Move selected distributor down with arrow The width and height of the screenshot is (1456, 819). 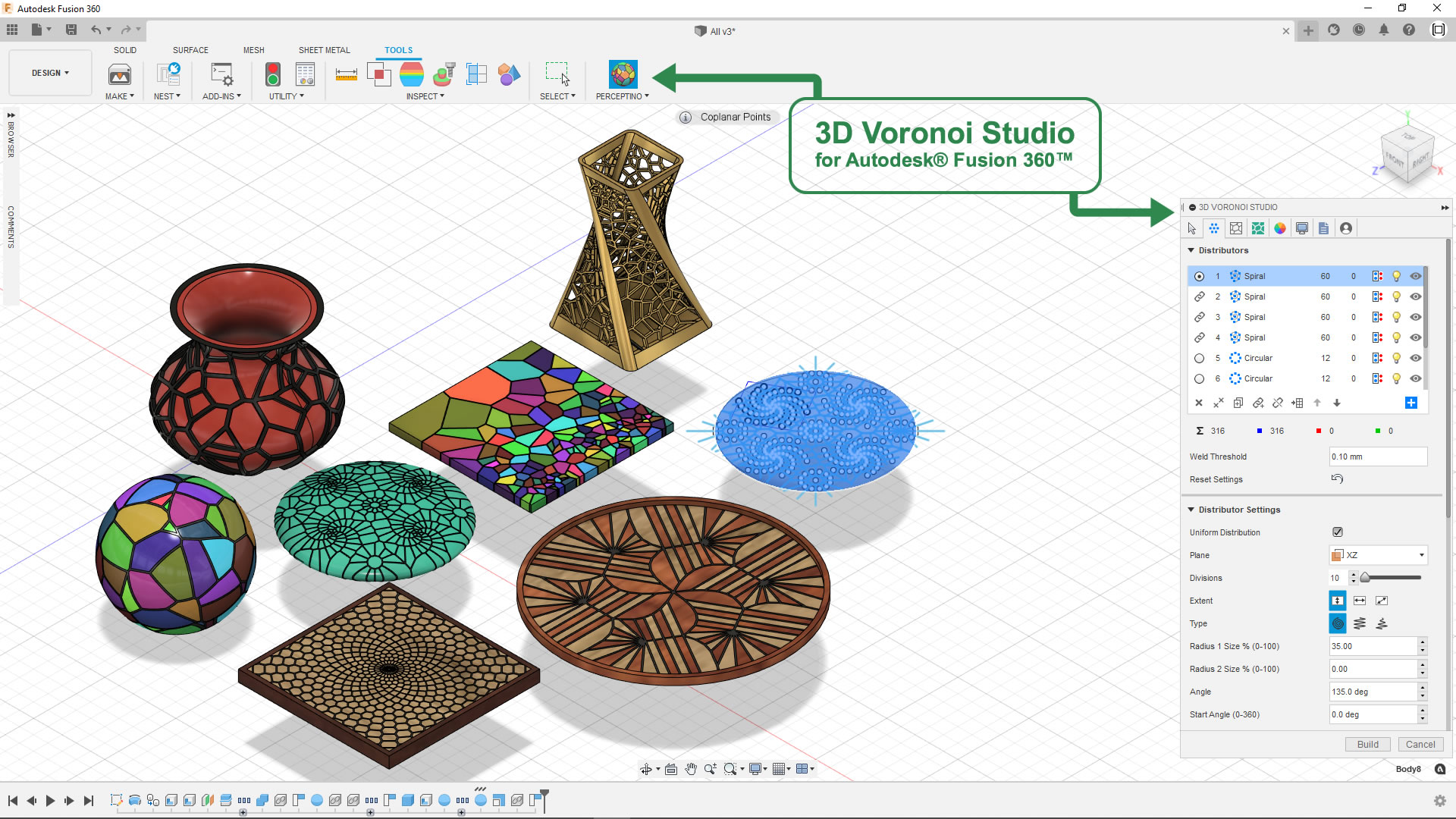point(1337,403)
